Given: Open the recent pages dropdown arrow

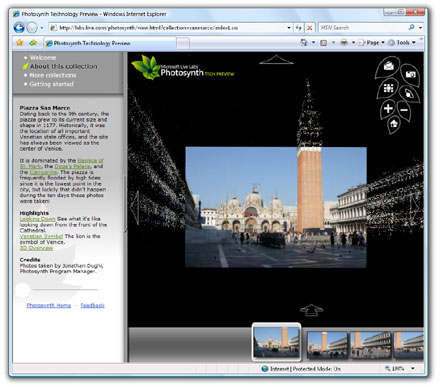Looking at the screenshot, I should (42, 28).
